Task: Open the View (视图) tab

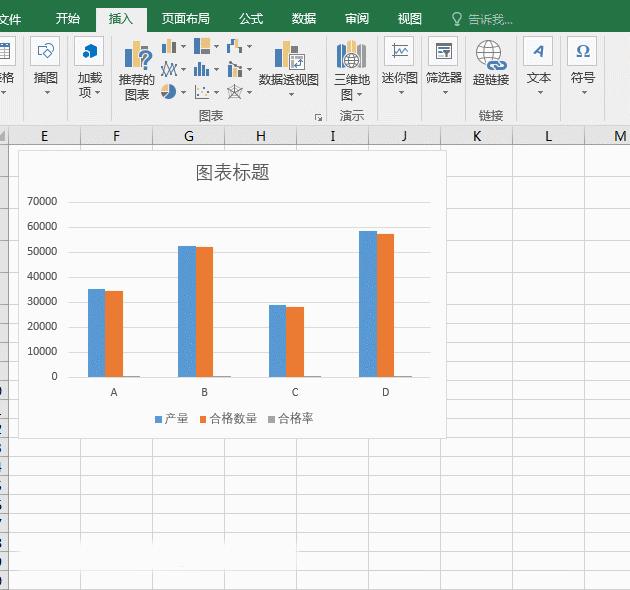Action: [410, 18]
